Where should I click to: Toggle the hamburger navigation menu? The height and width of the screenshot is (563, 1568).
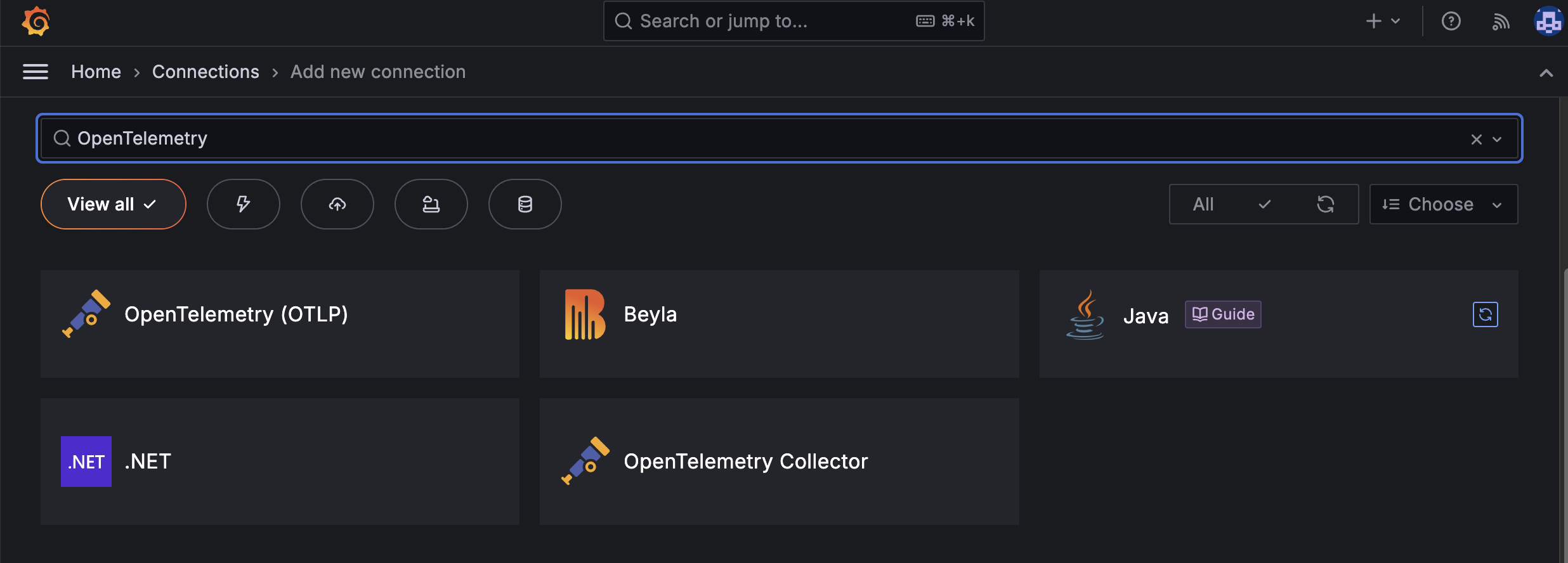pos(36,72)
